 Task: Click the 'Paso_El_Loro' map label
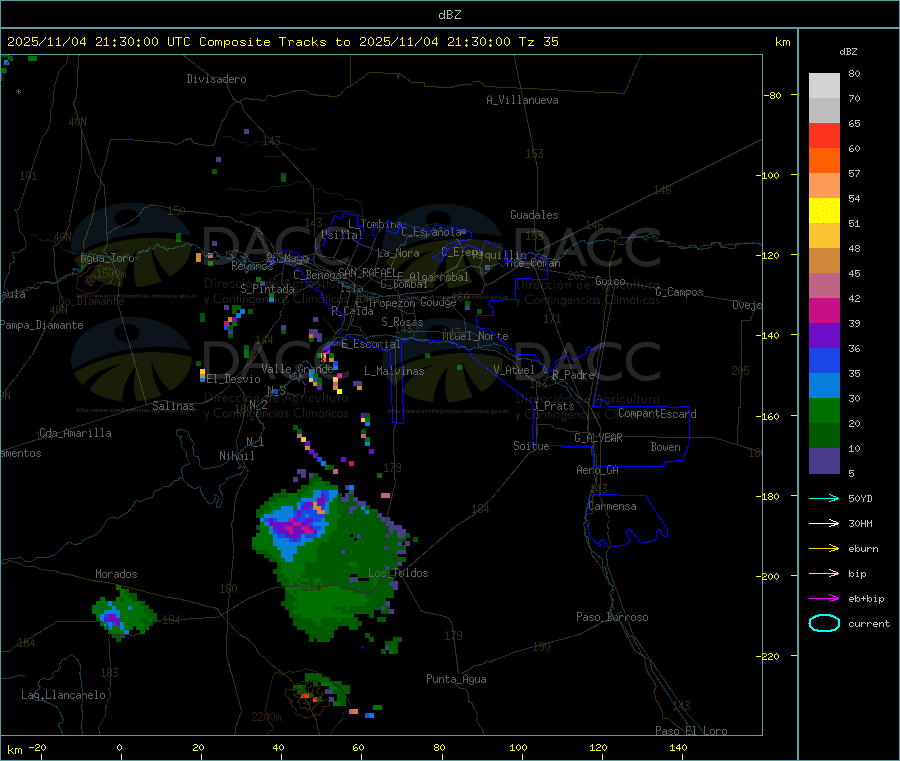[x=691, y=731]
